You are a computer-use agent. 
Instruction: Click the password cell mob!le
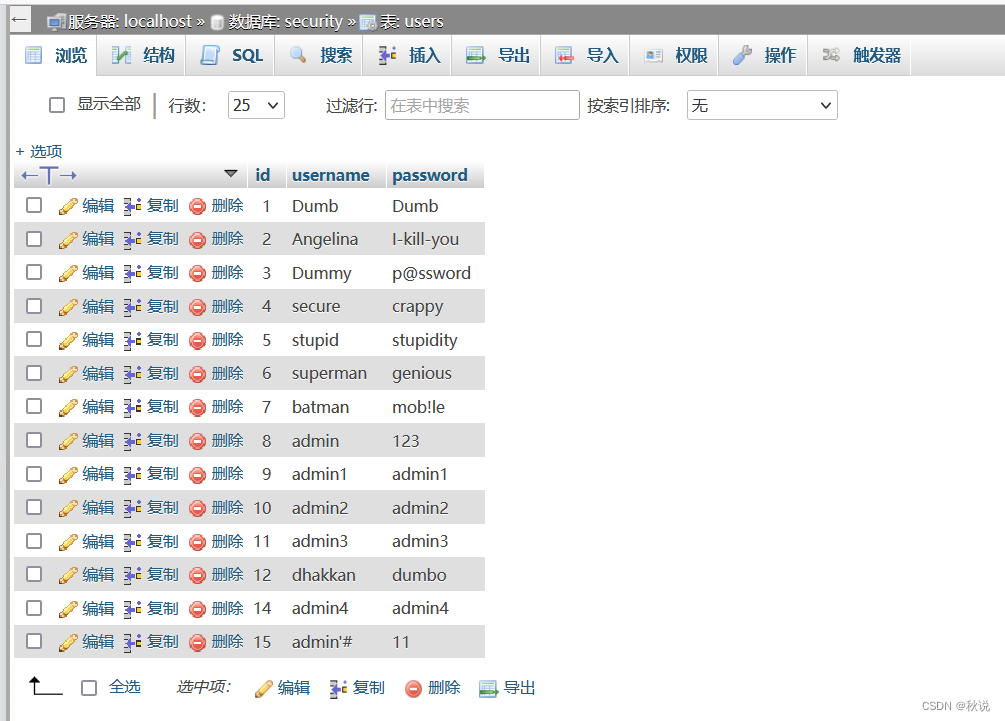(419, 408)
